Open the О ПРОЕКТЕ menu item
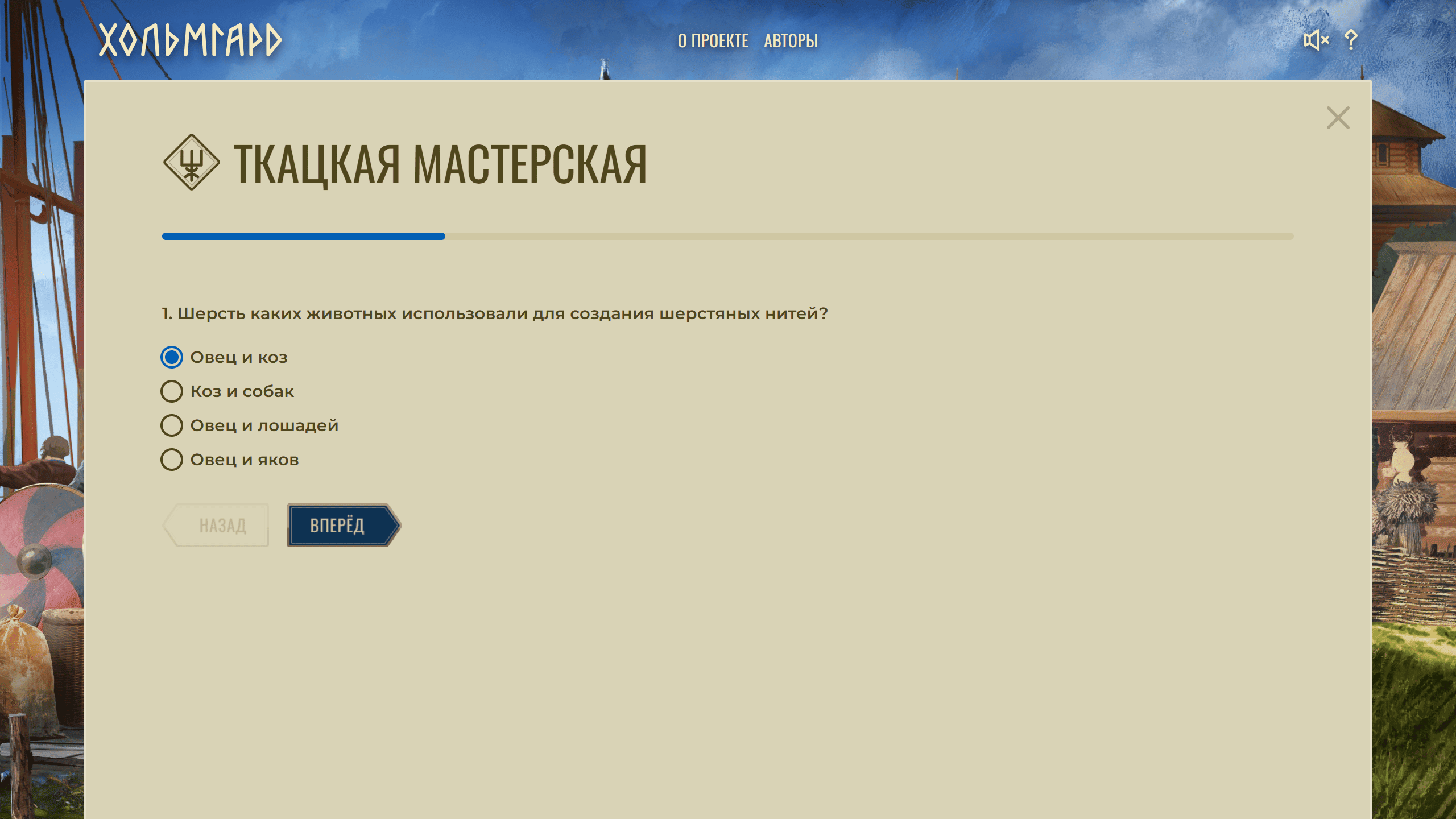 tap(713, 41)
